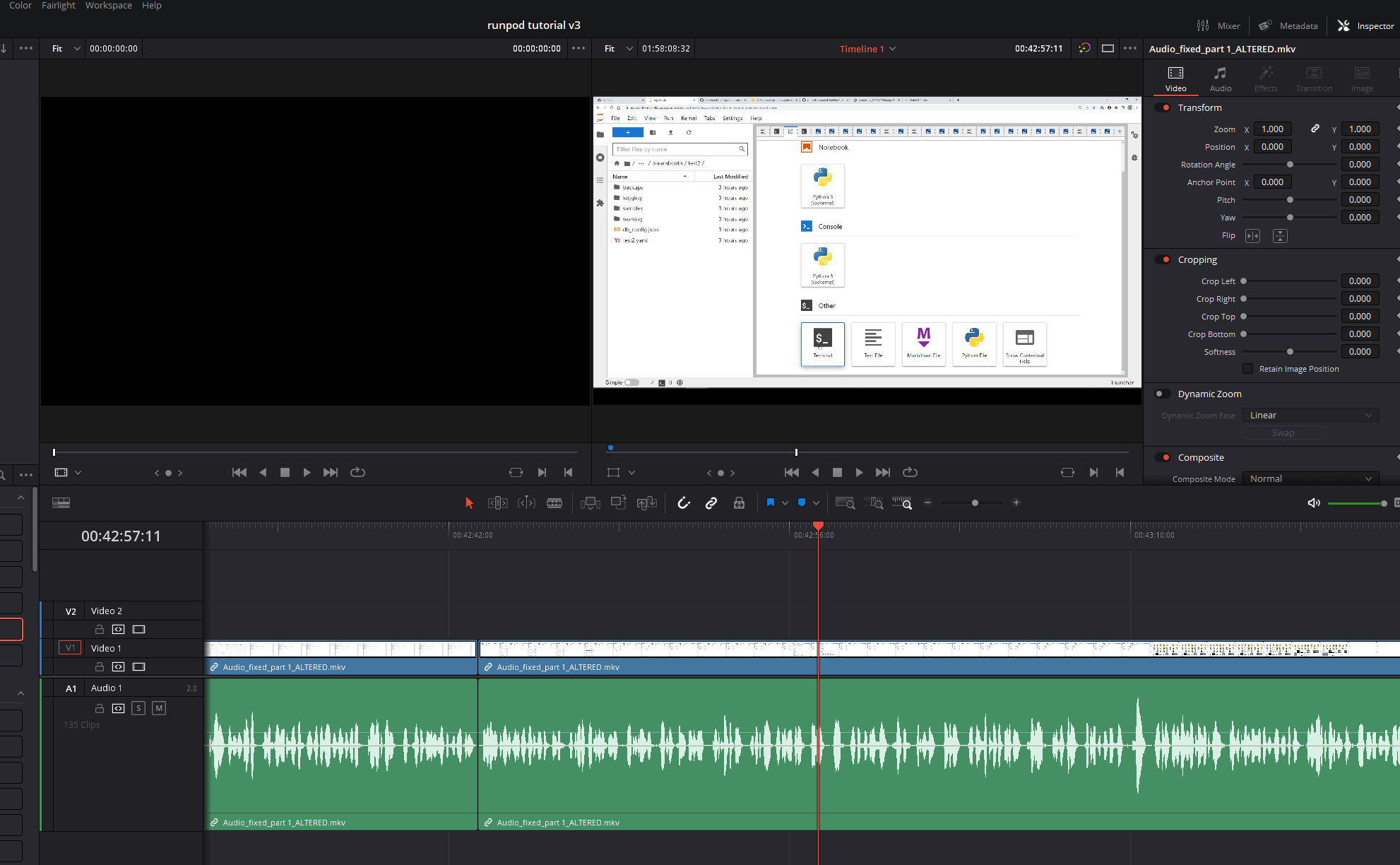Image resolution: width=1400 pixels, height=865 pixels.
Task: Mute the Audio 1 track
Action: [159, 708]
